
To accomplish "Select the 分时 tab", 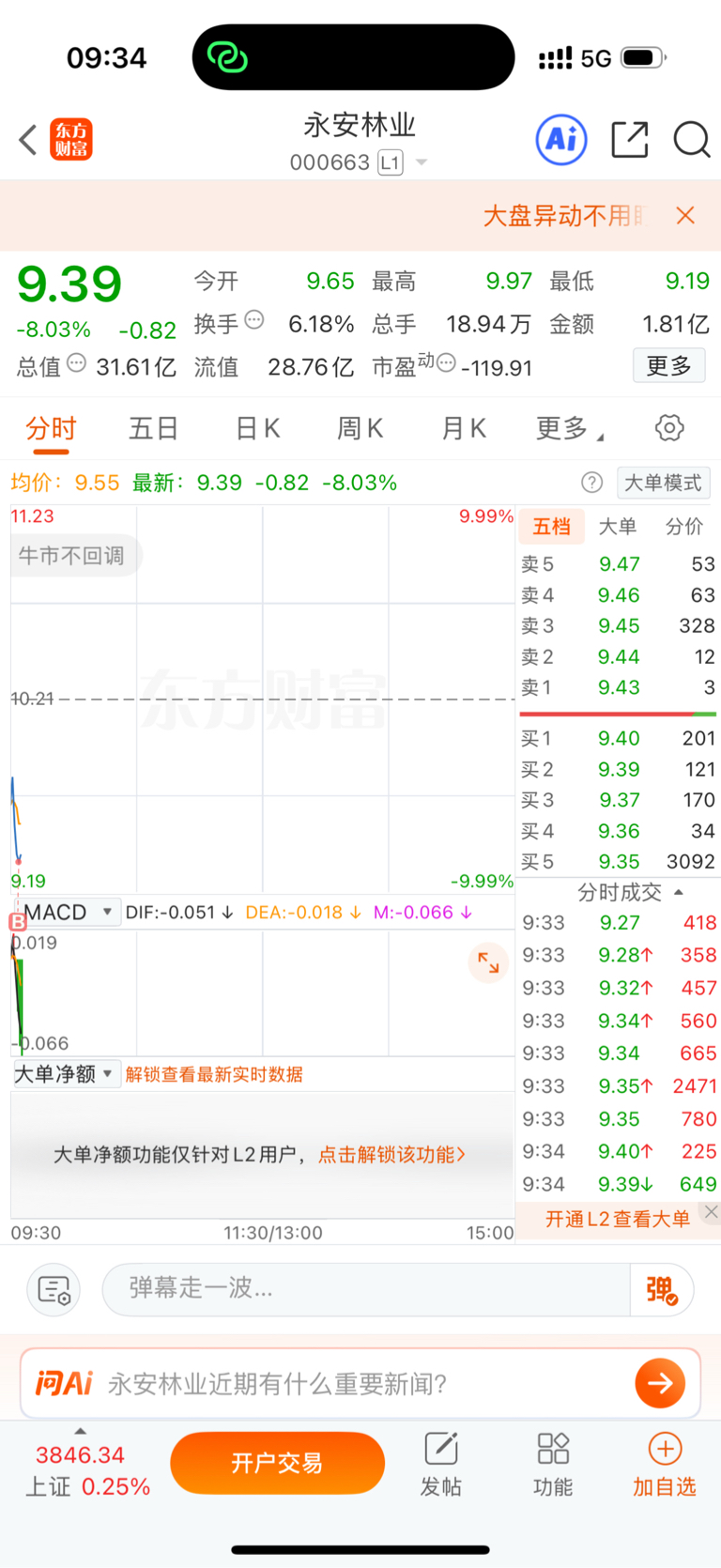I will tap(51, 429).
